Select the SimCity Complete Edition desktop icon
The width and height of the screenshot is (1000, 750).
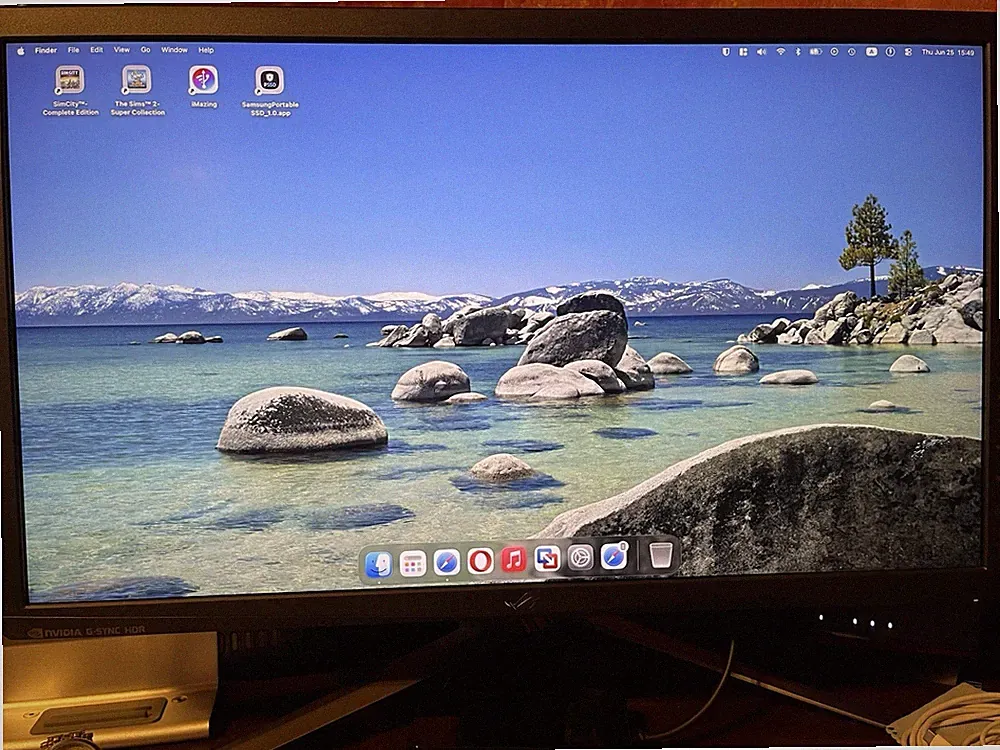[x=70, y=80]
